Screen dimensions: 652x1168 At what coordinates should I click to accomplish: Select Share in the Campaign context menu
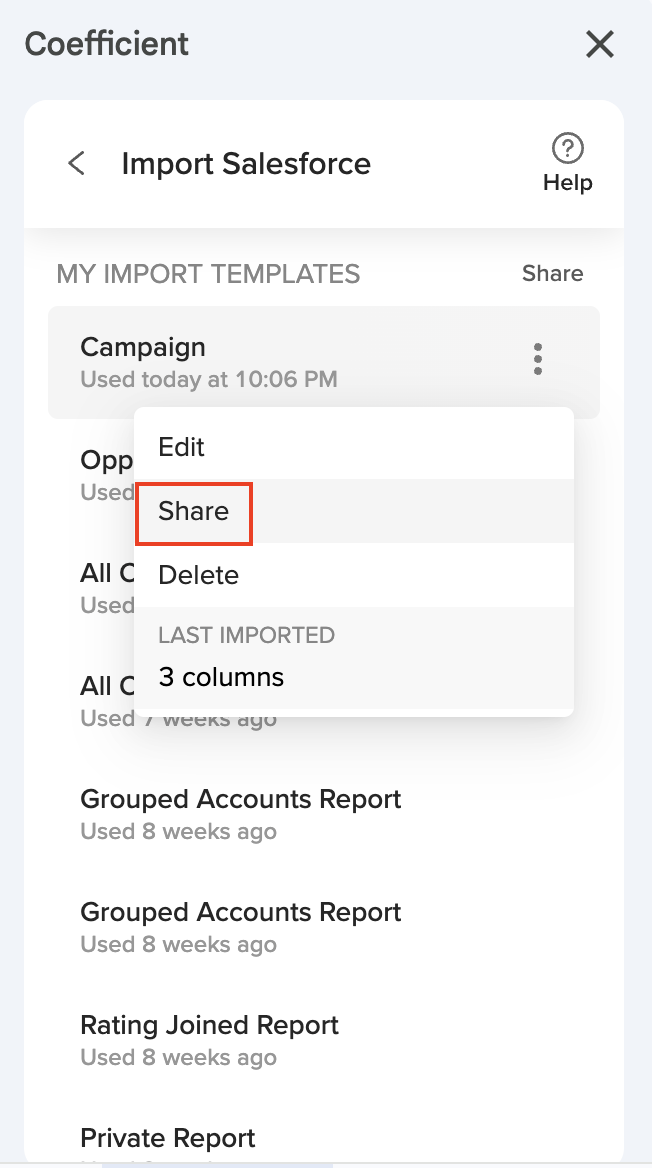coord(194,512)
